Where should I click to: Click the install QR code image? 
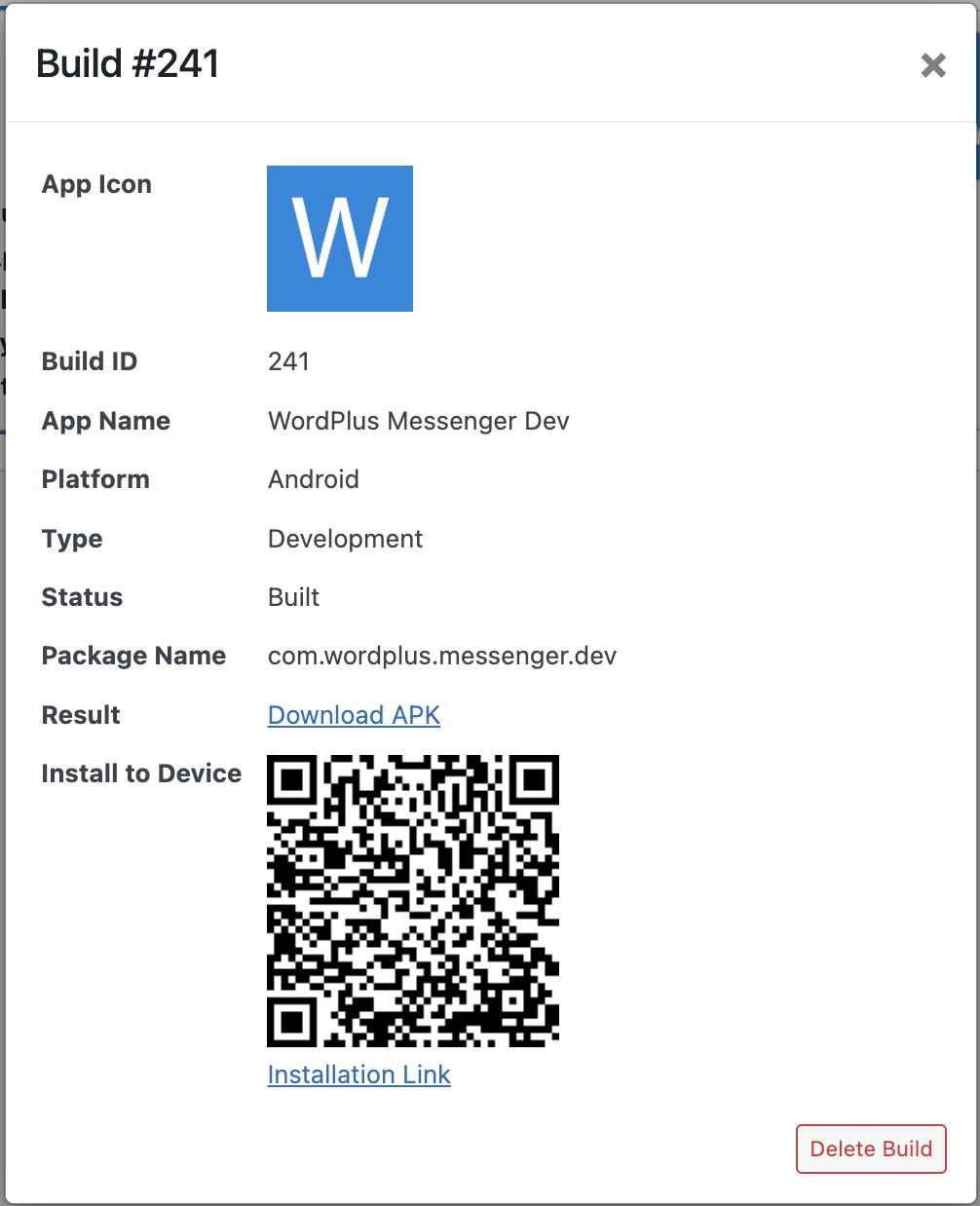tap(413, 901)
